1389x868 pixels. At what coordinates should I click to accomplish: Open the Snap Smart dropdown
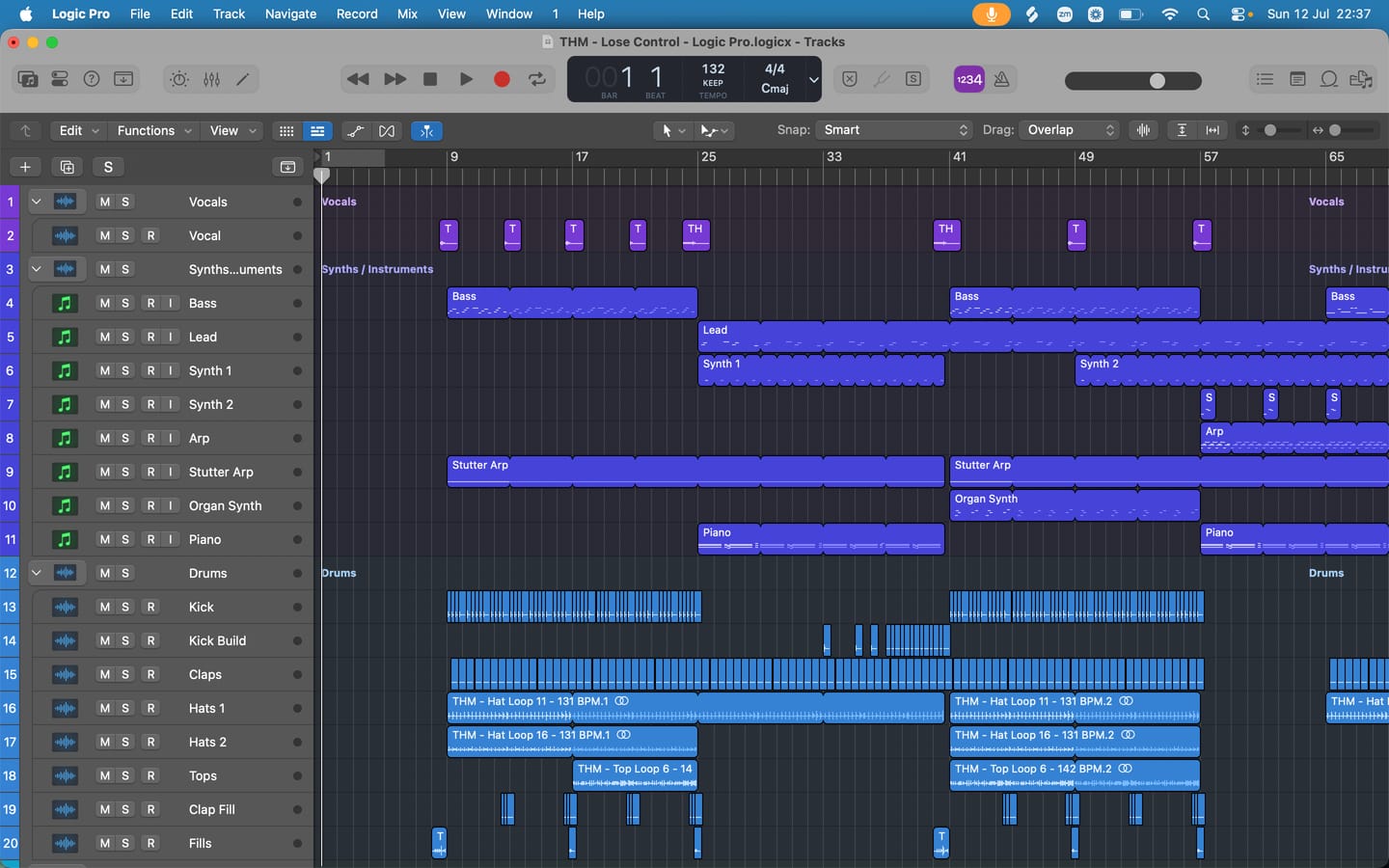894,130
